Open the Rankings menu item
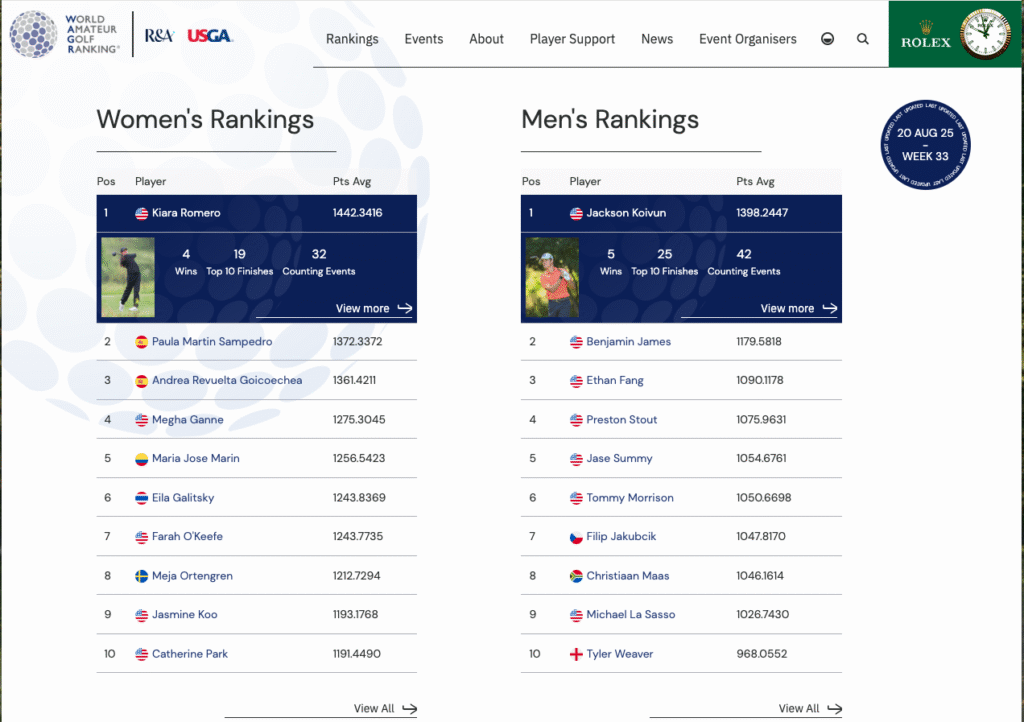1024x722 pixels. pyautogui.click(x=351, y=39)
